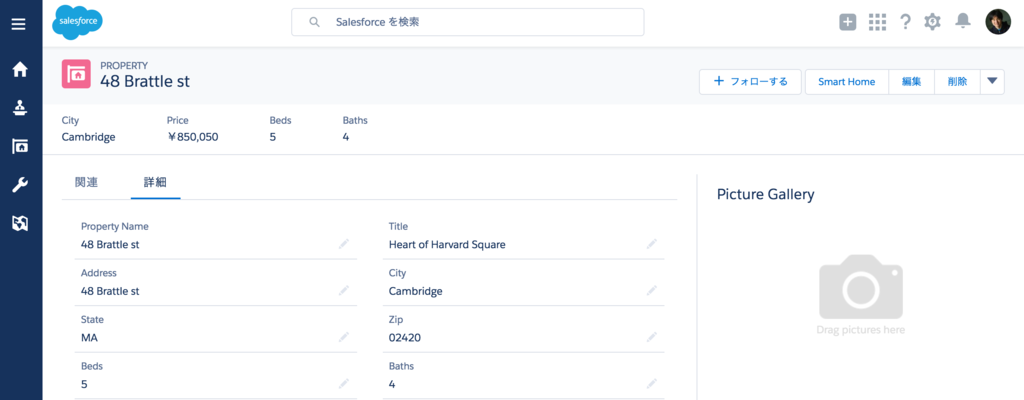The height and width of the screenshot is (400, 1024).
Task: Click the Smart Home button
Action: tap(846, 81)
